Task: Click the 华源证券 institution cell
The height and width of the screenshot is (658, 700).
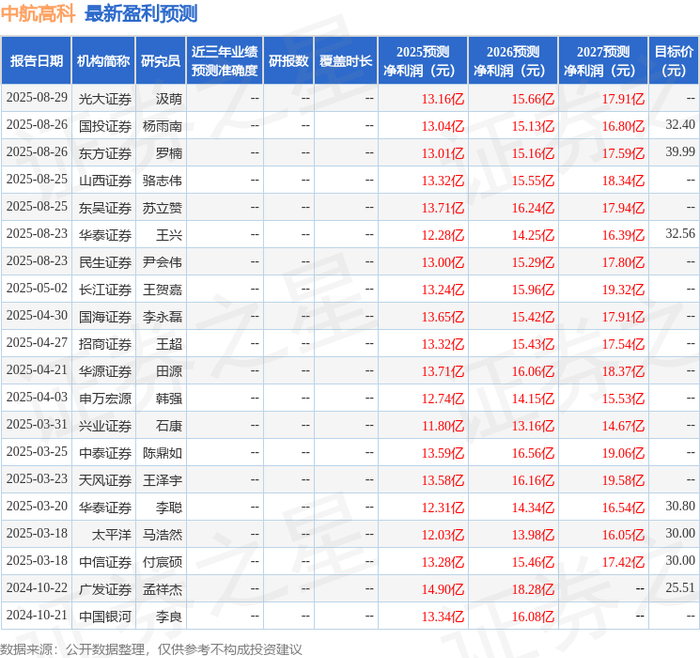Action: (105, 371)
